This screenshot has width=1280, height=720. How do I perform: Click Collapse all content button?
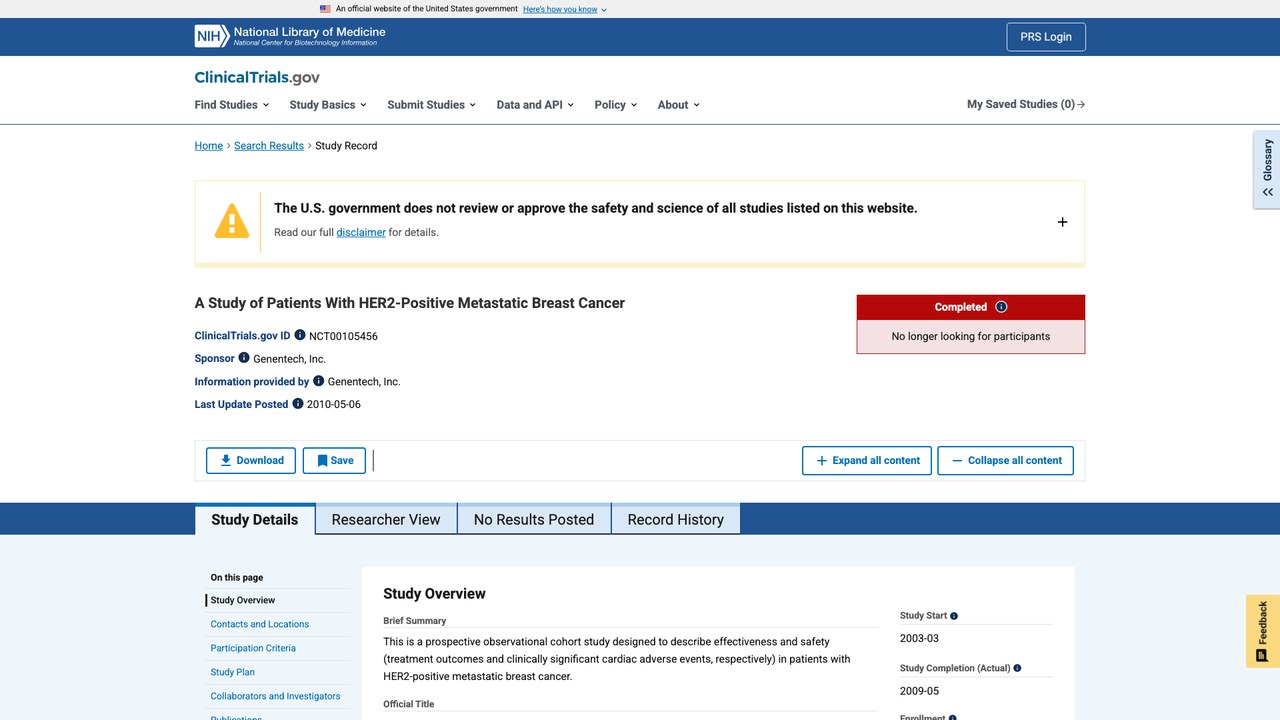(x=1005, y=460)
